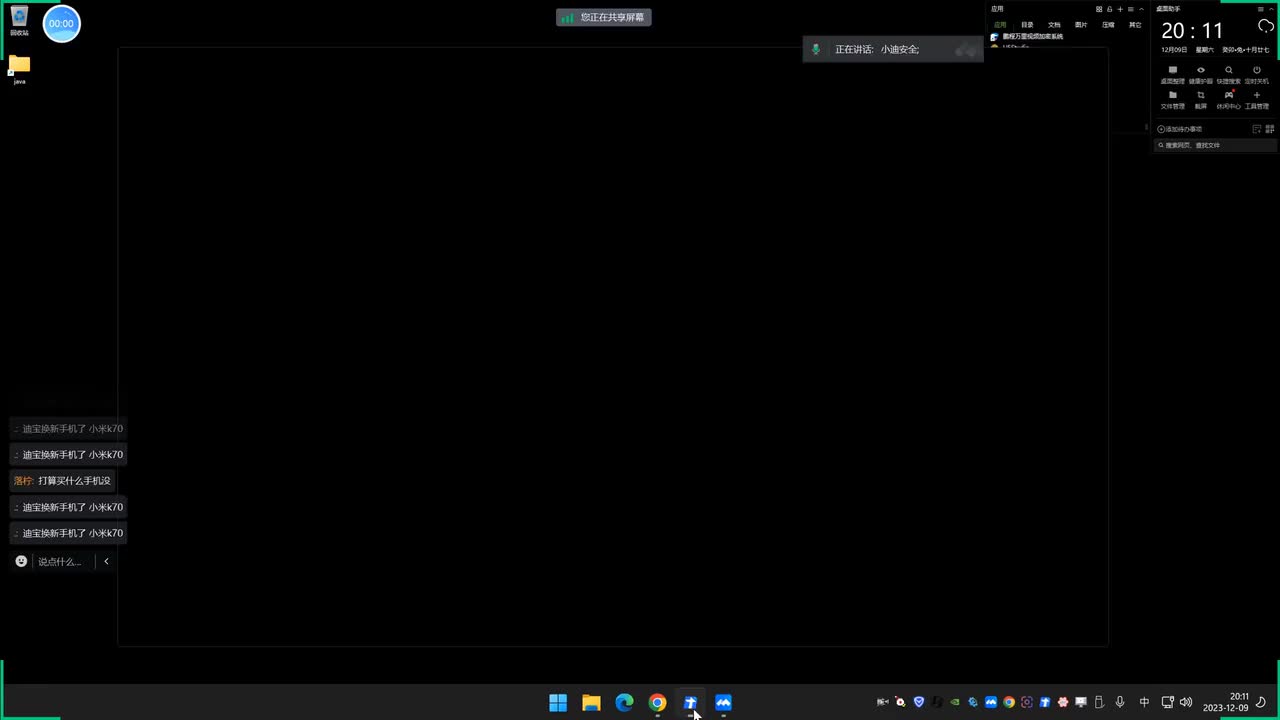Open 桌面整理 tool
1280x720 pixels.
pyautogui.click(x=1173, y=75)
